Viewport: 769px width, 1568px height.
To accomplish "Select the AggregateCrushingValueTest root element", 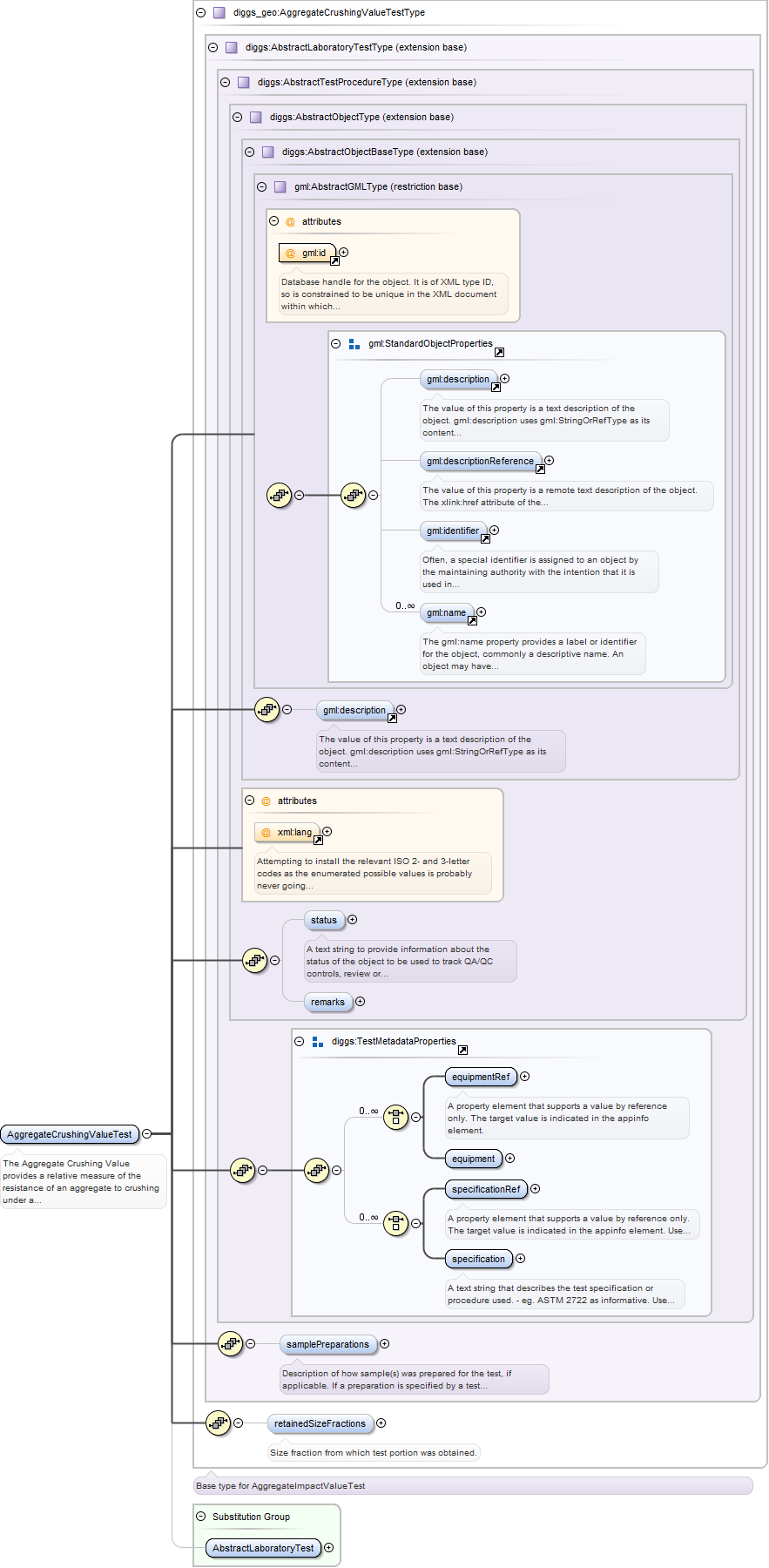I will pyautogui.click(x=70, y=1134).
